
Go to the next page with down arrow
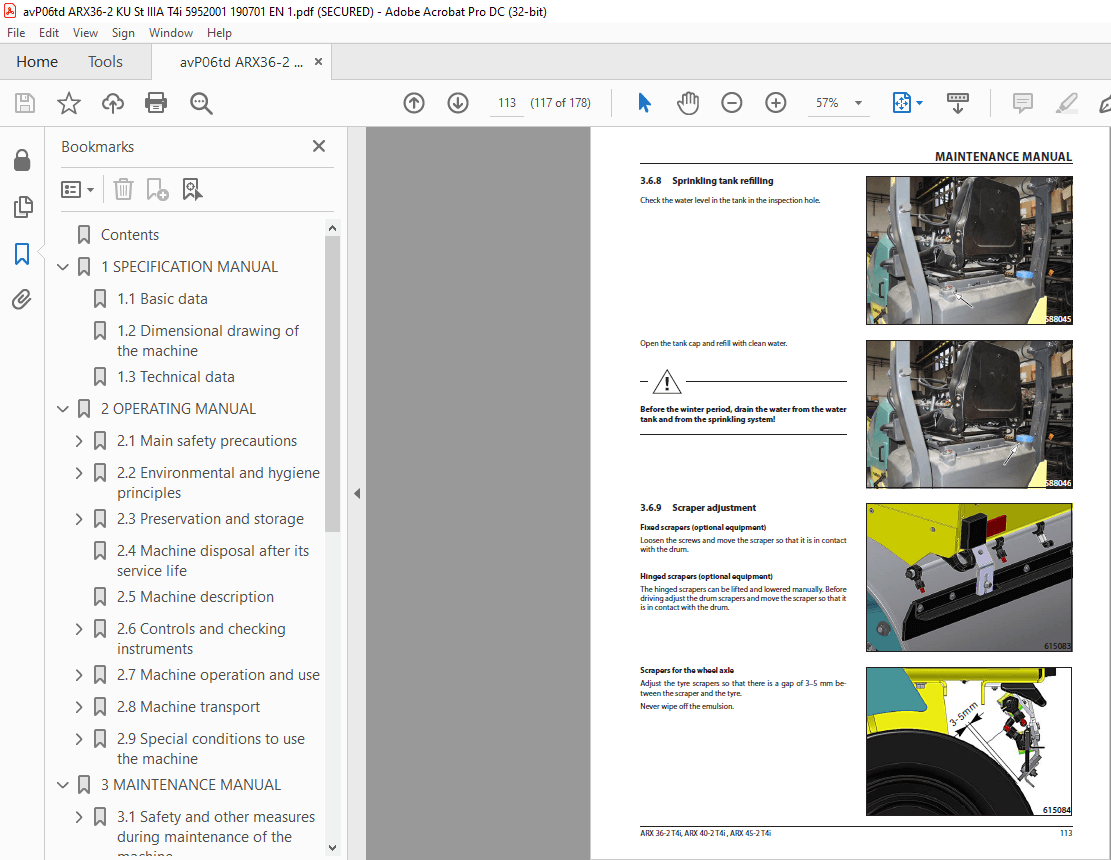coord(457,102)
